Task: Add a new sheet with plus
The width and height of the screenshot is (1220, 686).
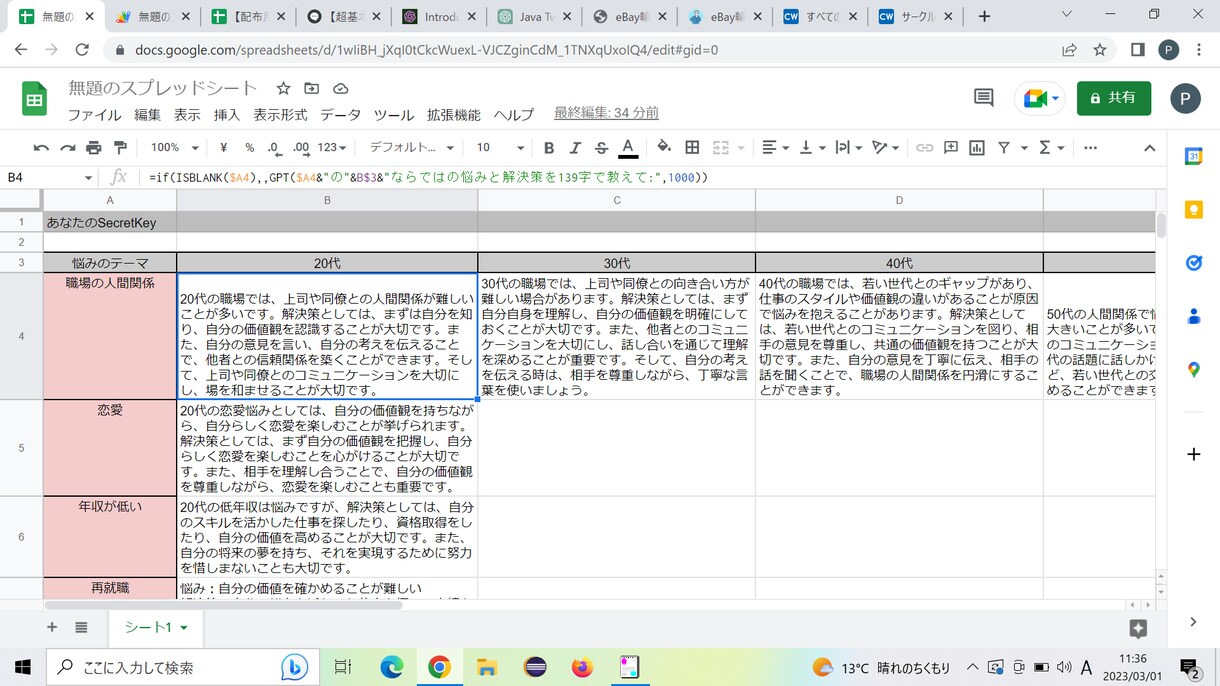Action: pos(52,627)
